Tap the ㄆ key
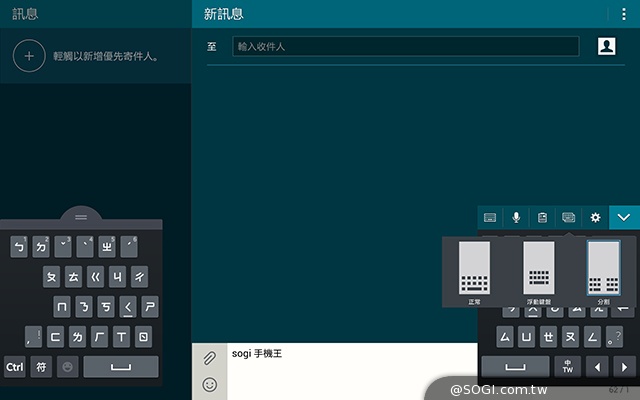 [x=51, y=277]
